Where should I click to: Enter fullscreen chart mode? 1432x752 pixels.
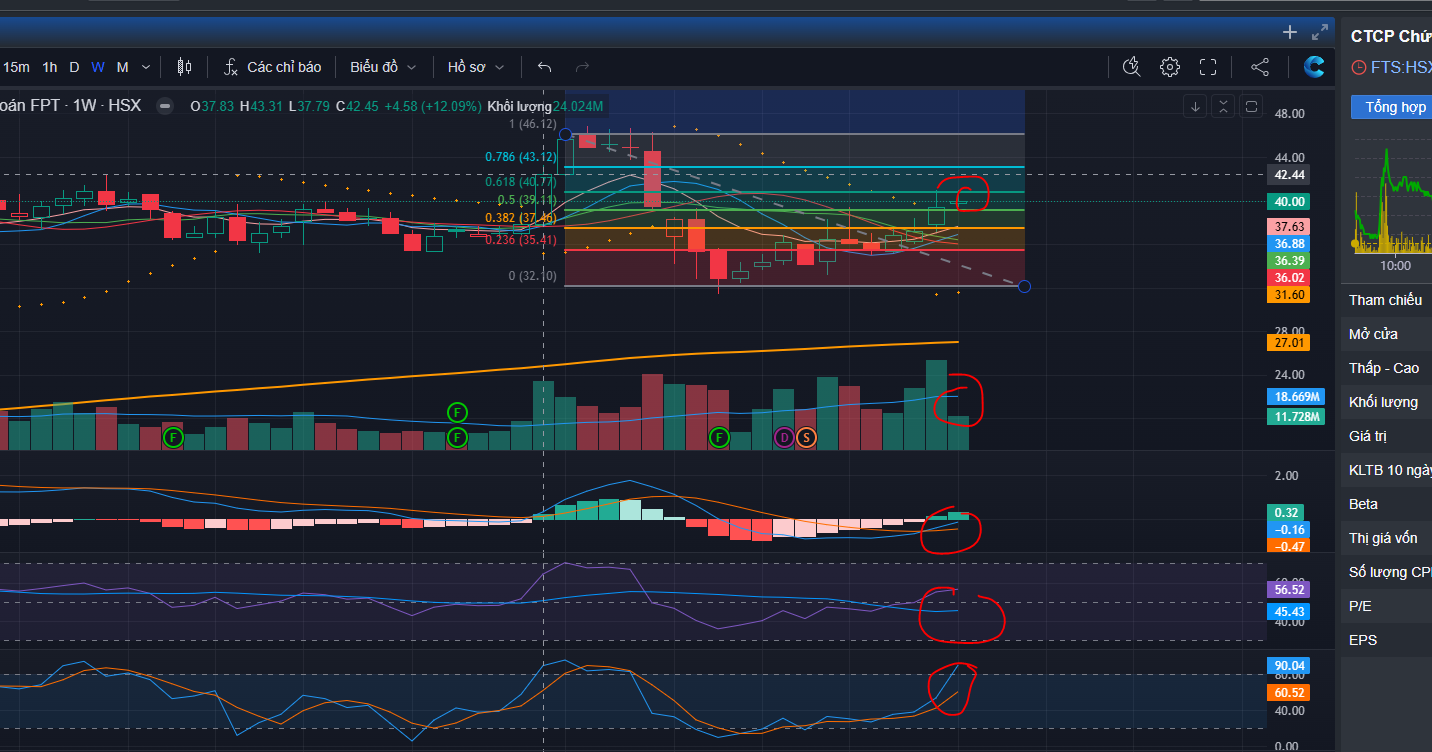click(1208, 67)
